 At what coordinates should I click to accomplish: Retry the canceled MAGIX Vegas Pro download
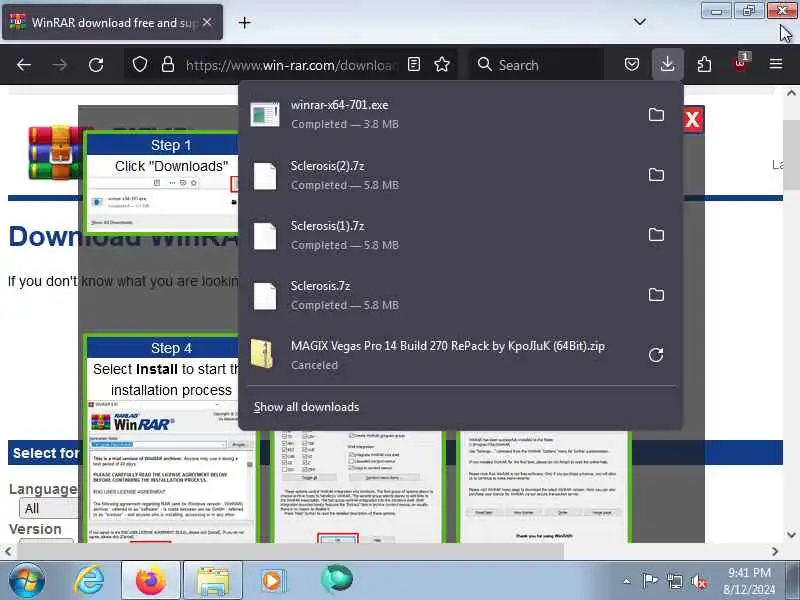(x=656, y=355)
